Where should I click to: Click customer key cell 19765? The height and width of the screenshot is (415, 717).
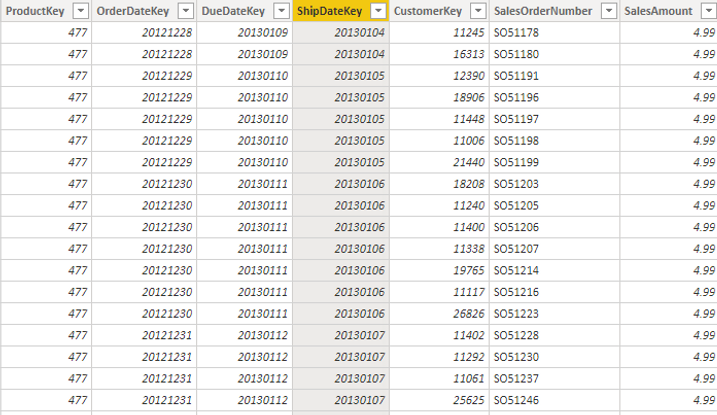tap(439, 271)
